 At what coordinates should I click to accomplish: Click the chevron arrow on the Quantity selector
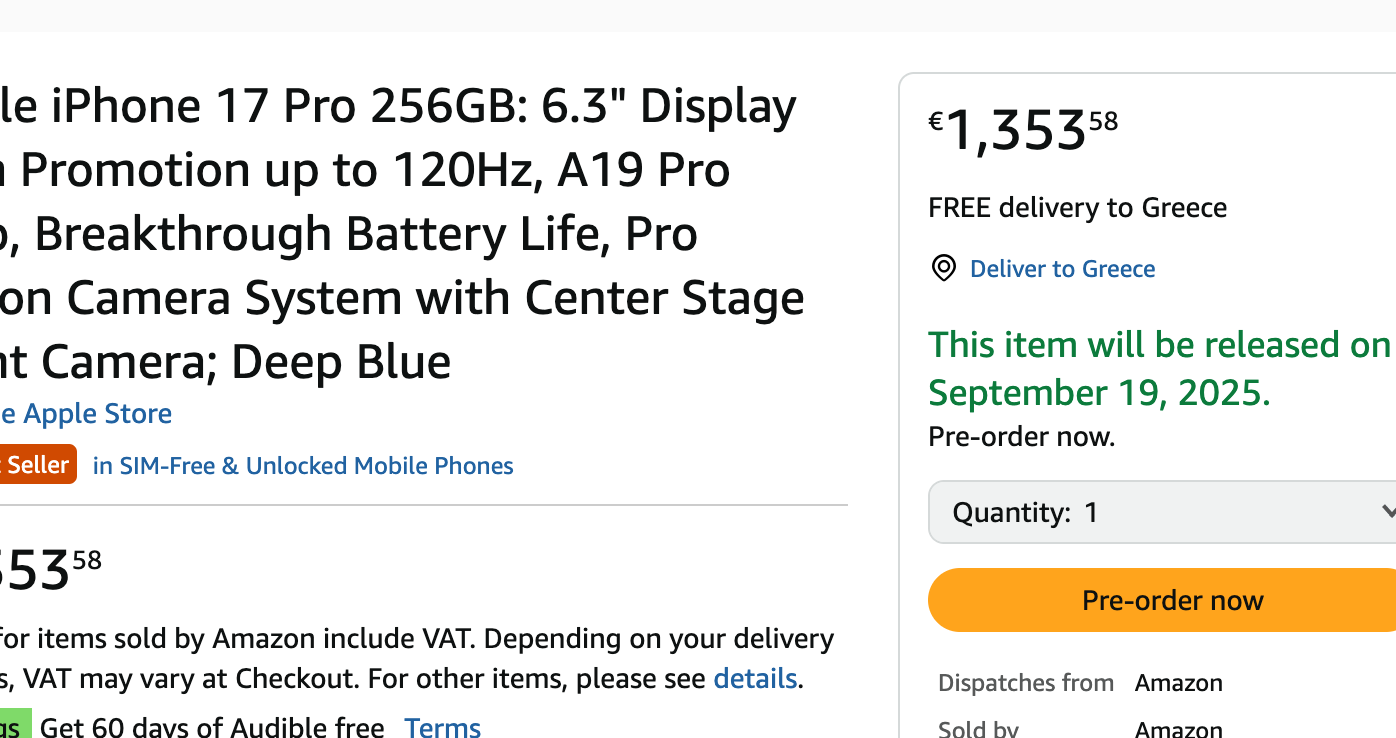click(x=1388, y=512)
